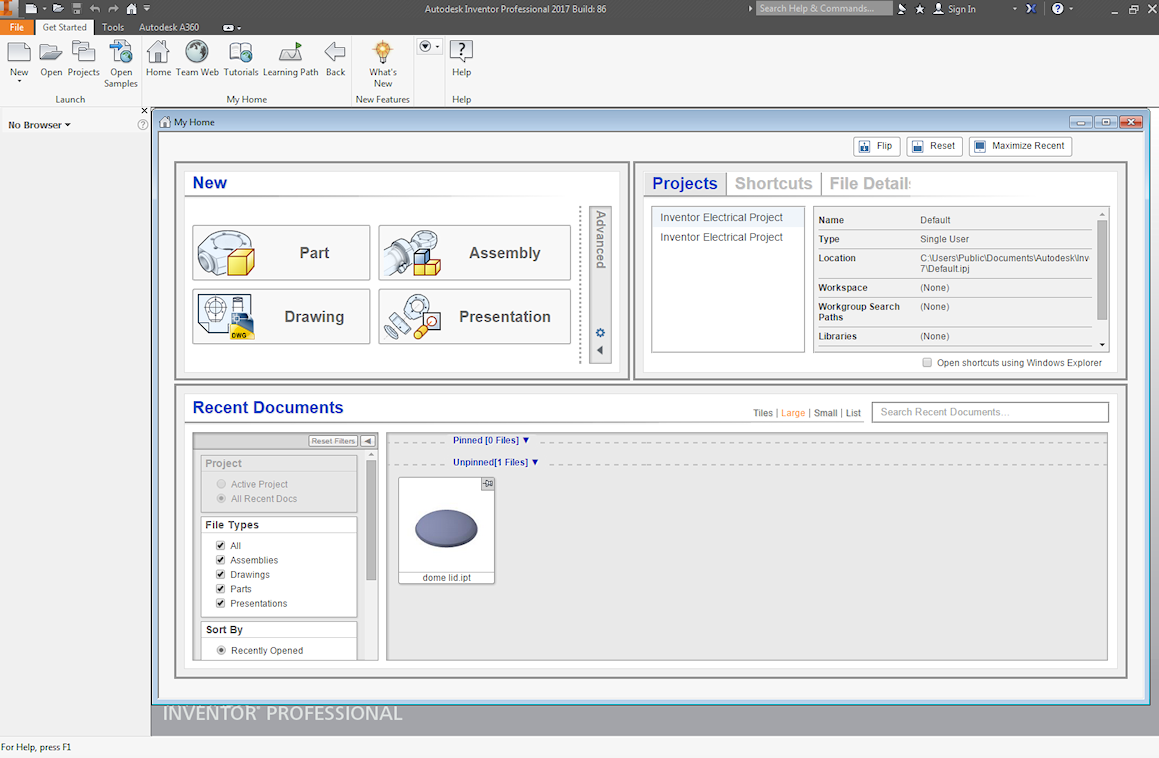Pin the dome lid.ipt thumbnail
The height and width of the screenshot is (758, 1159).
(488, 484)
